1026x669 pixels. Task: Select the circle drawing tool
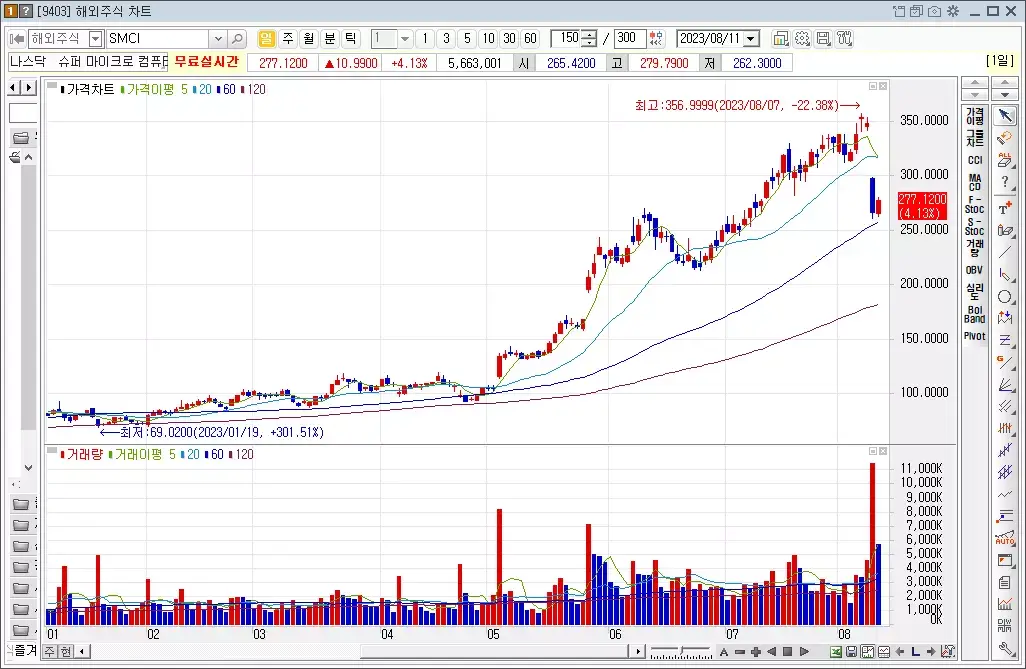point(1005,297)
